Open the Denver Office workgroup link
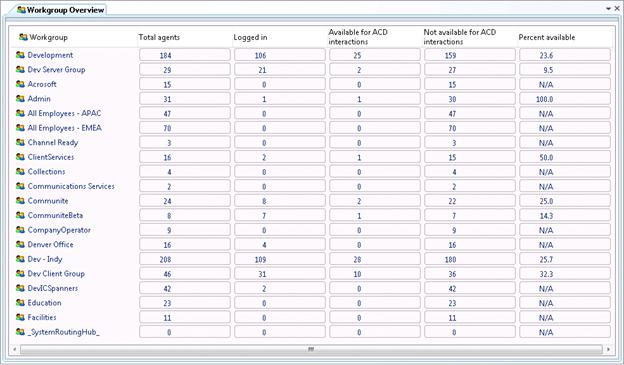The image size is (624, 365). click(x=51, y=244)
